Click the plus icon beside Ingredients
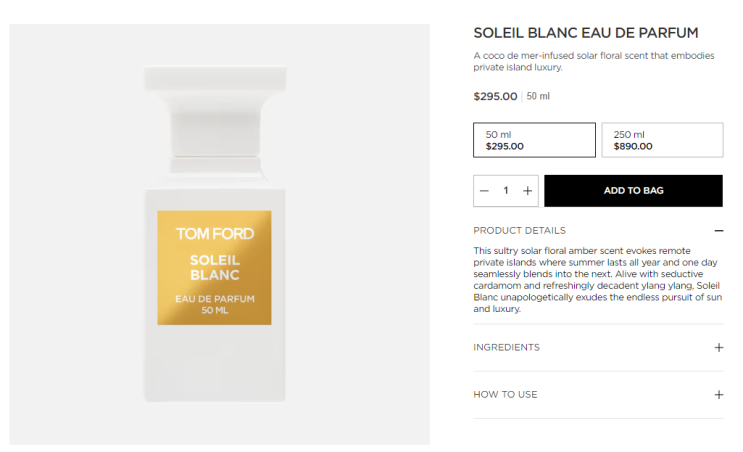This screenshot has height=452, width=743. tap(718, 348)
